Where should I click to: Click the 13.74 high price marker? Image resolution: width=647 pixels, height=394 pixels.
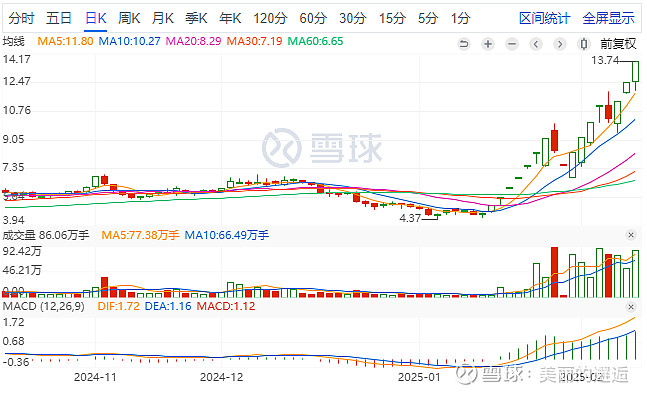tap(605, 61)
